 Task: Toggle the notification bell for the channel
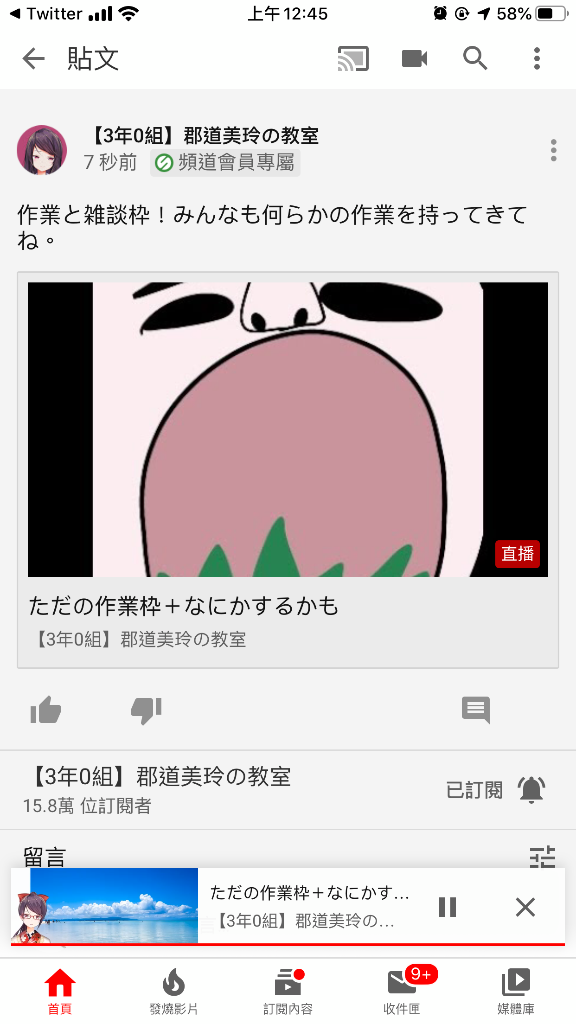532,790
